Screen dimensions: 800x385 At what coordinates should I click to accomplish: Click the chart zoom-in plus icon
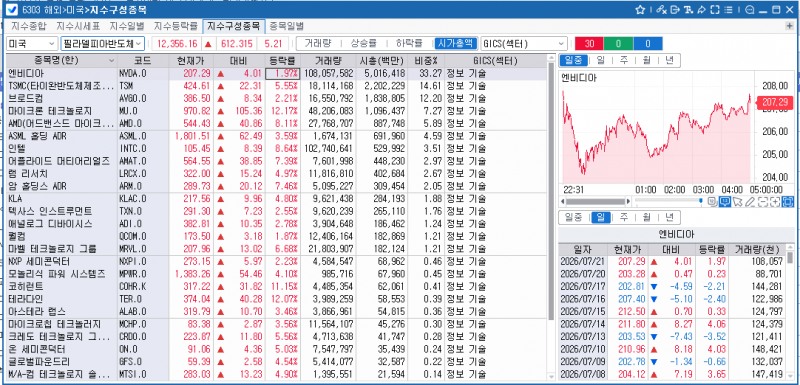pyautogui.click(x=775, y=201)
